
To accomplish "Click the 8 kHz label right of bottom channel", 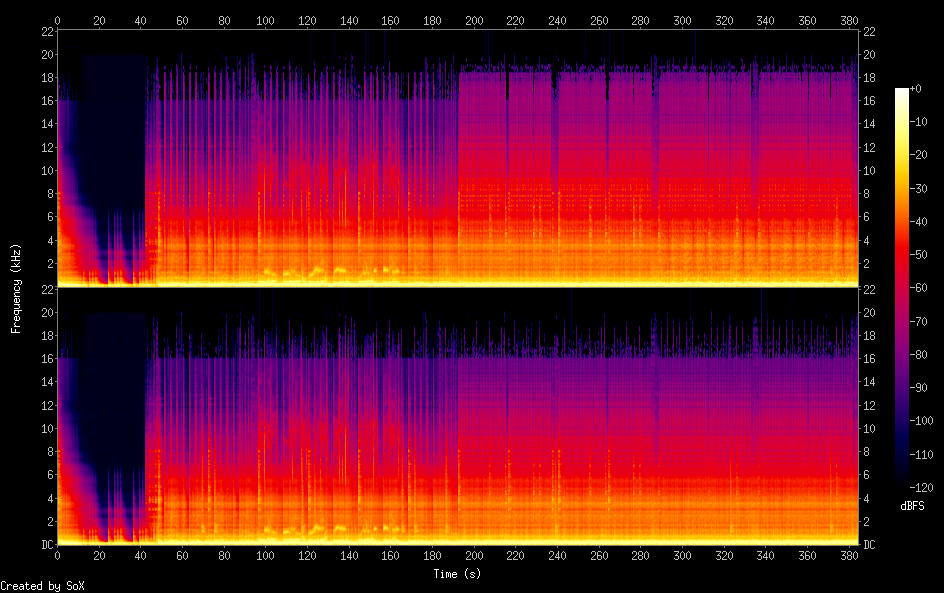I will (x=869, y=451).
